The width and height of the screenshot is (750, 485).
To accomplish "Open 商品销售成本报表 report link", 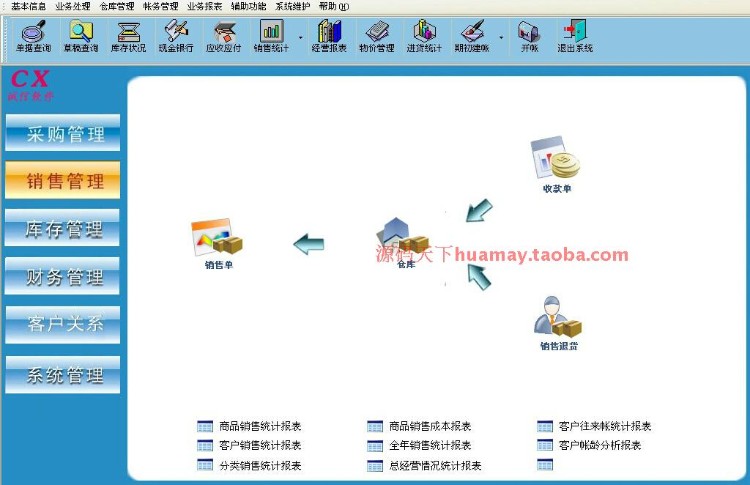I will pos(430,426).
